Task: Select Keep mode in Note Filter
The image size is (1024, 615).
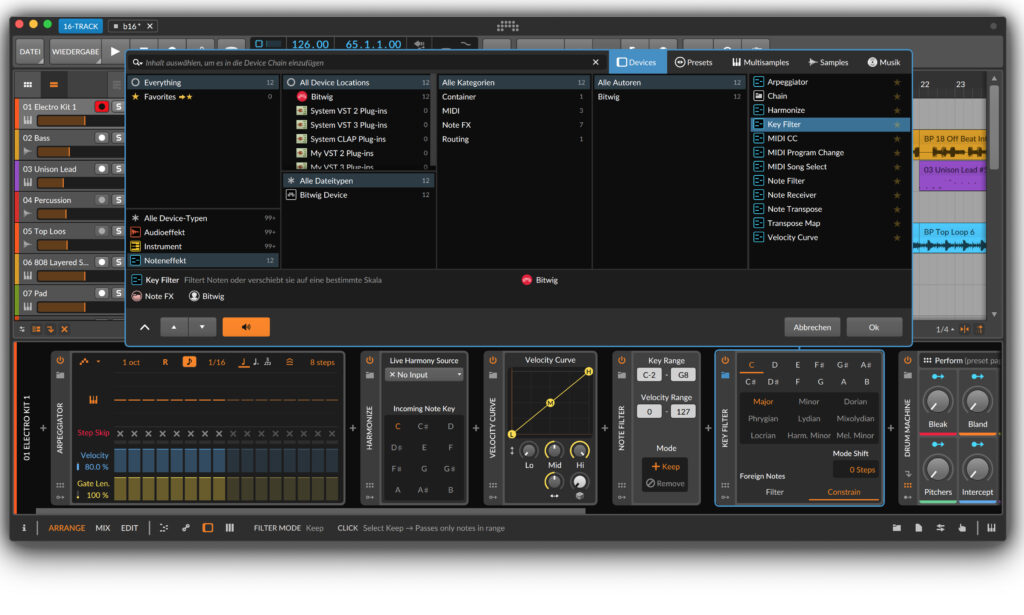Action: 665,467
